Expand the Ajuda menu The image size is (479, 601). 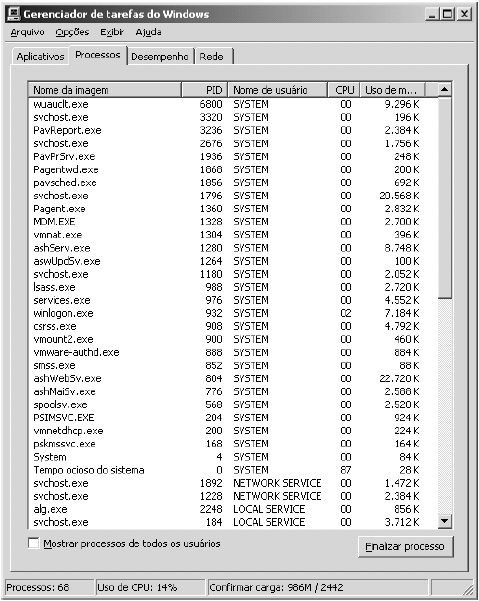coord(148,32)
